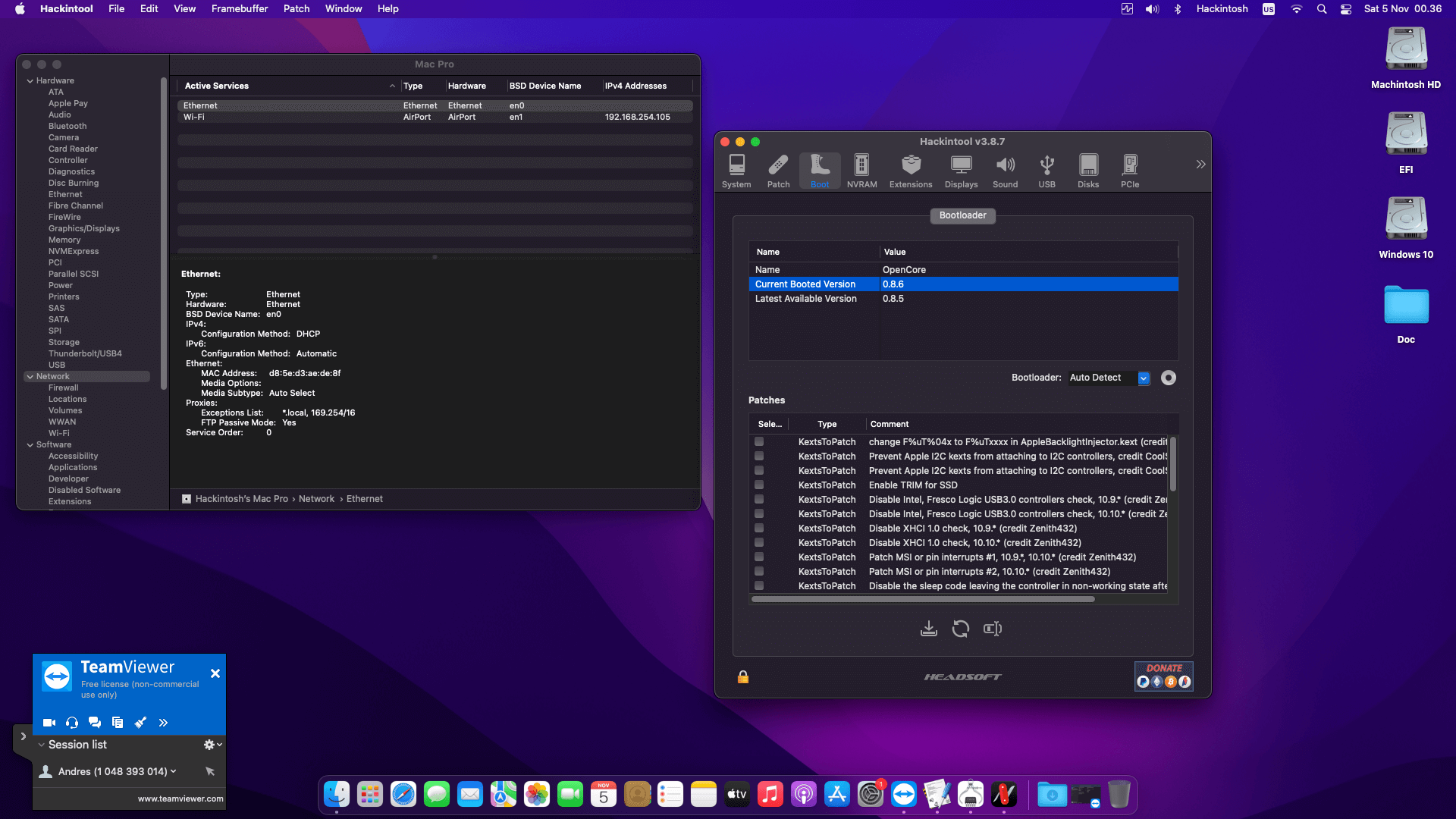This screenshot has height=819, width=1456.
Task: Click the refresh patches icon
Action: (x=961, y=629)
